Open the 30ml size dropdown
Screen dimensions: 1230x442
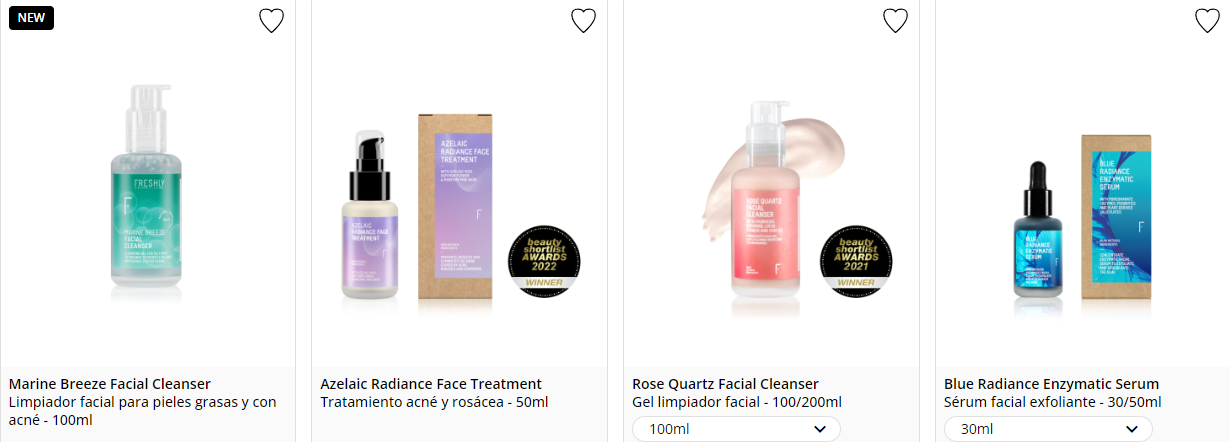tap(1048, 429)
